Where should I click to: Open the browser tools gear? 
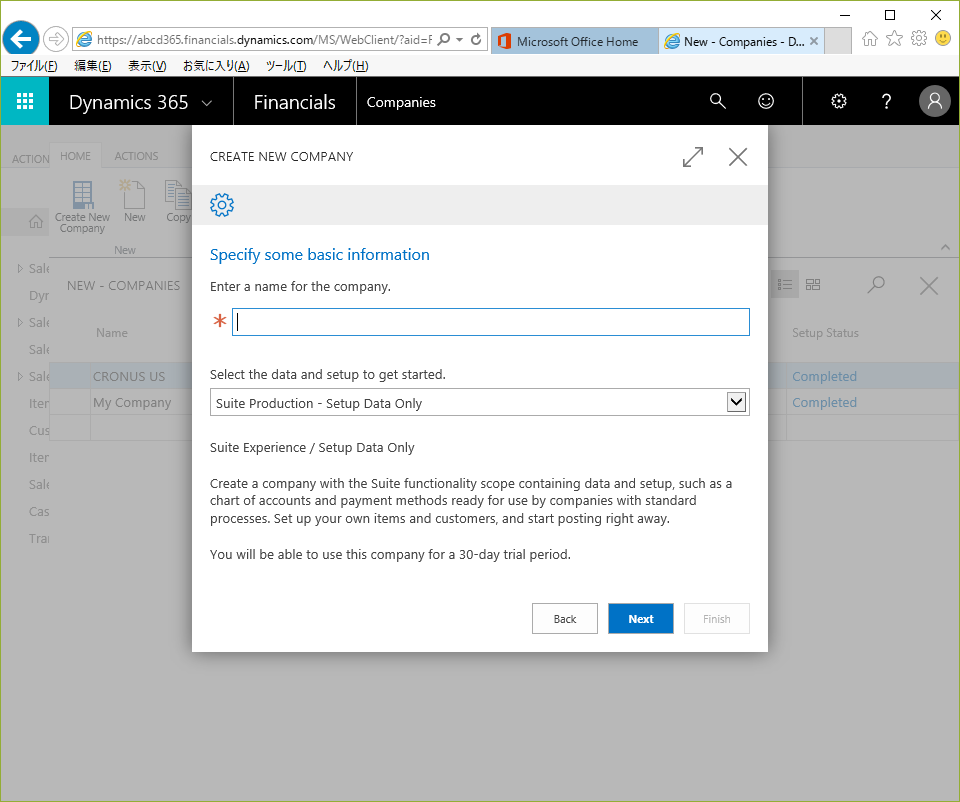[918, 39]
